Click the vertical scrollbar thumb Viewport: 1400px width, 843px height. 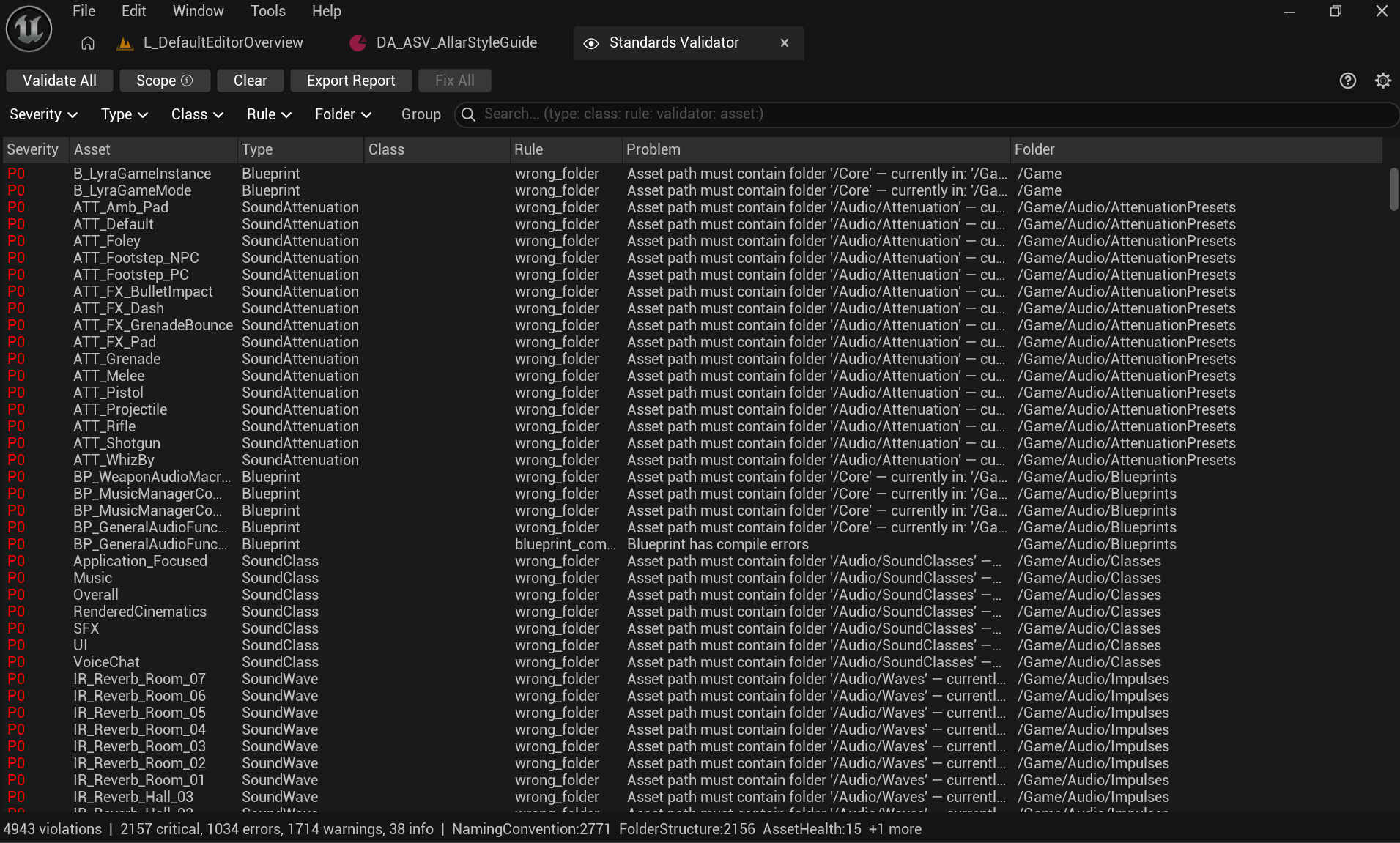(1393, 189)
